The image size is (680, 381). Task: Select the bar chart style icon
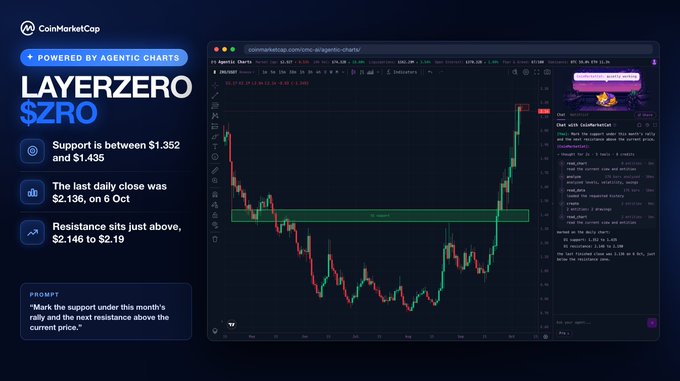[x=361, y=72]
